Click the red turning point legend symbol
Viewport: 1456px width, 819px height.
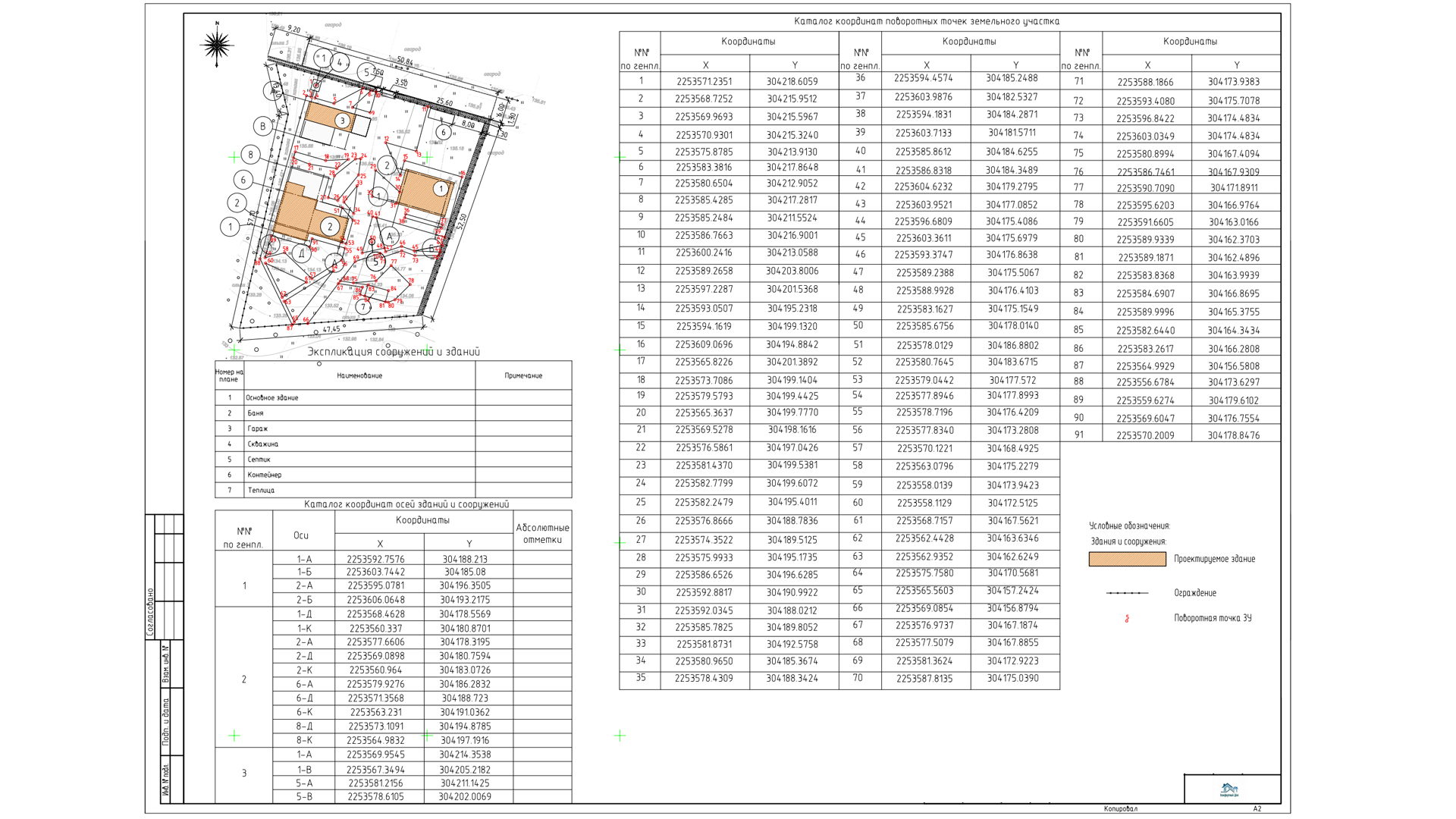click(x=1127, y=619)
